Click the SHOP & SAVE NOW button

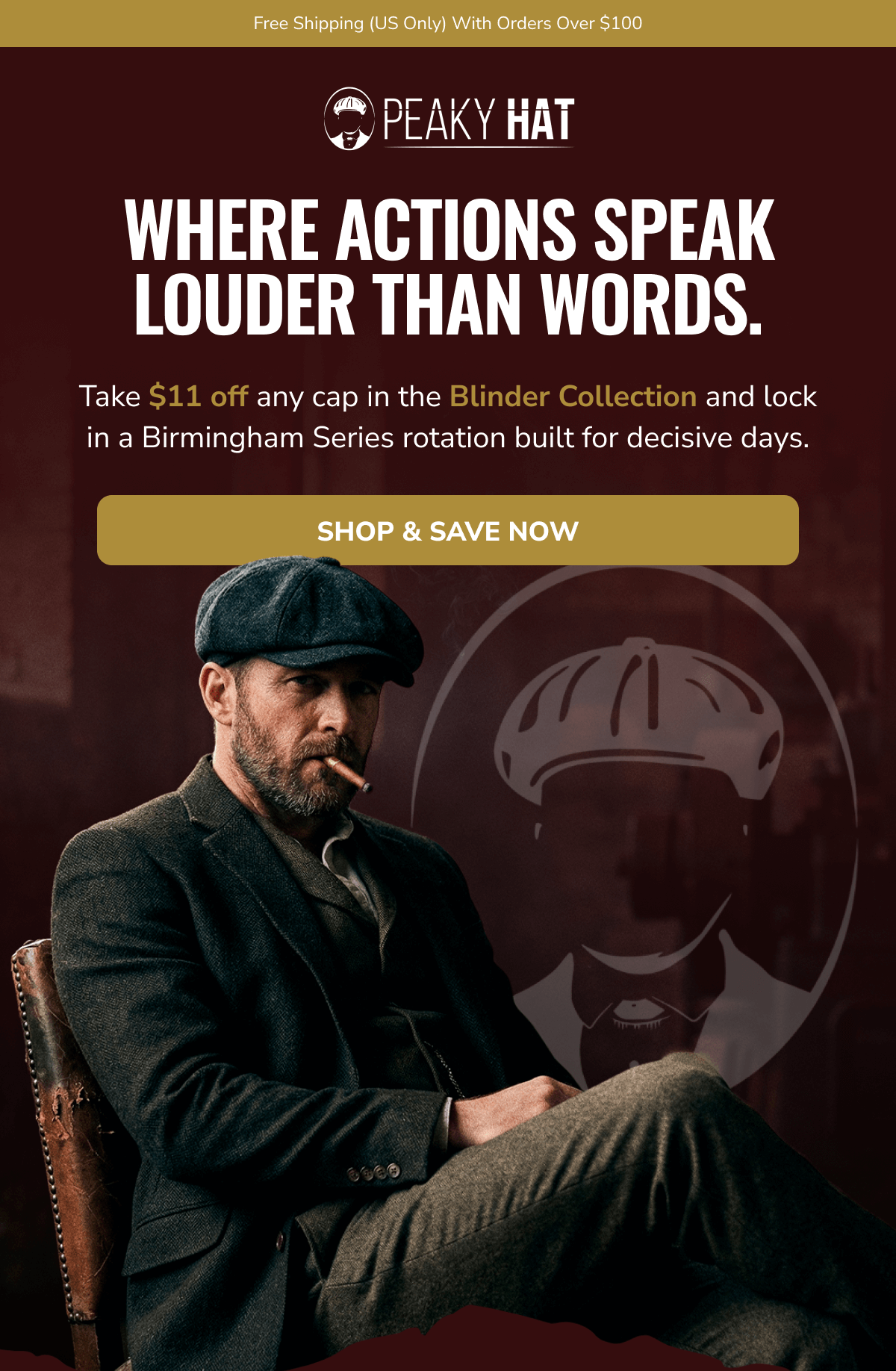pyautogui.click(x=448, y=530)
